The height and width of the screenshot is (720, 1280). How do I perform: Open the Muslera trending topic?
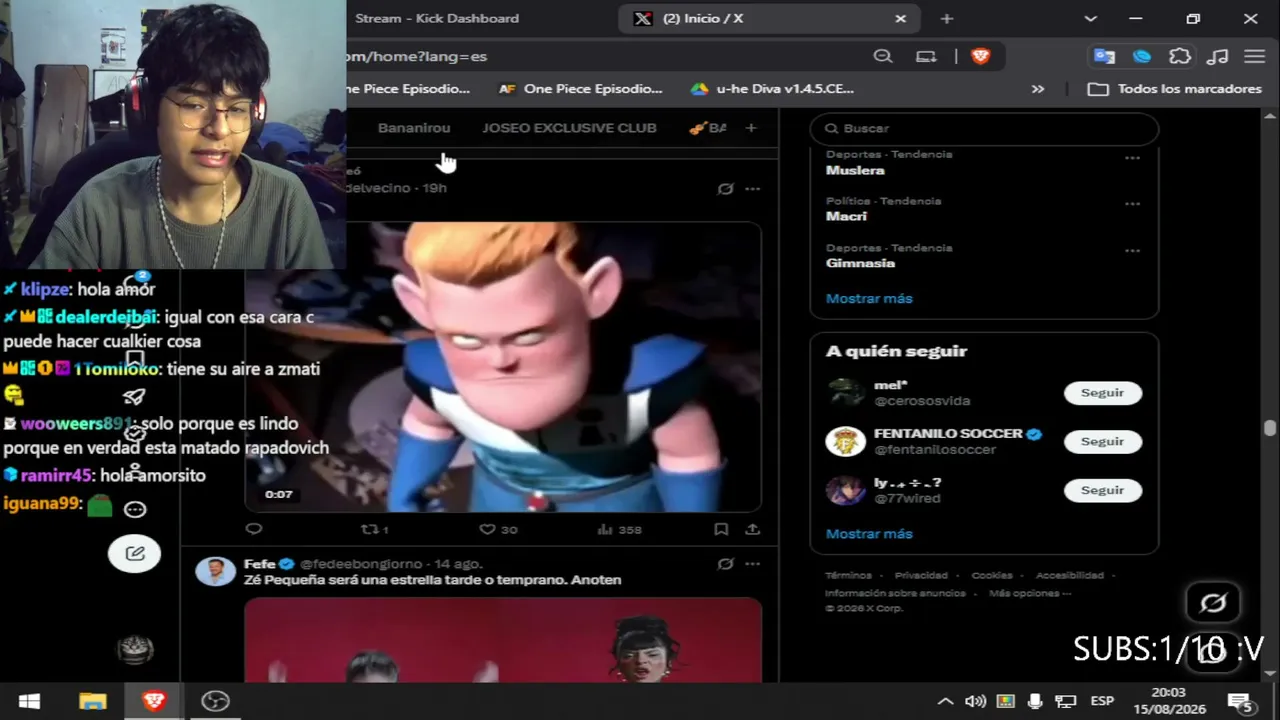855,170
